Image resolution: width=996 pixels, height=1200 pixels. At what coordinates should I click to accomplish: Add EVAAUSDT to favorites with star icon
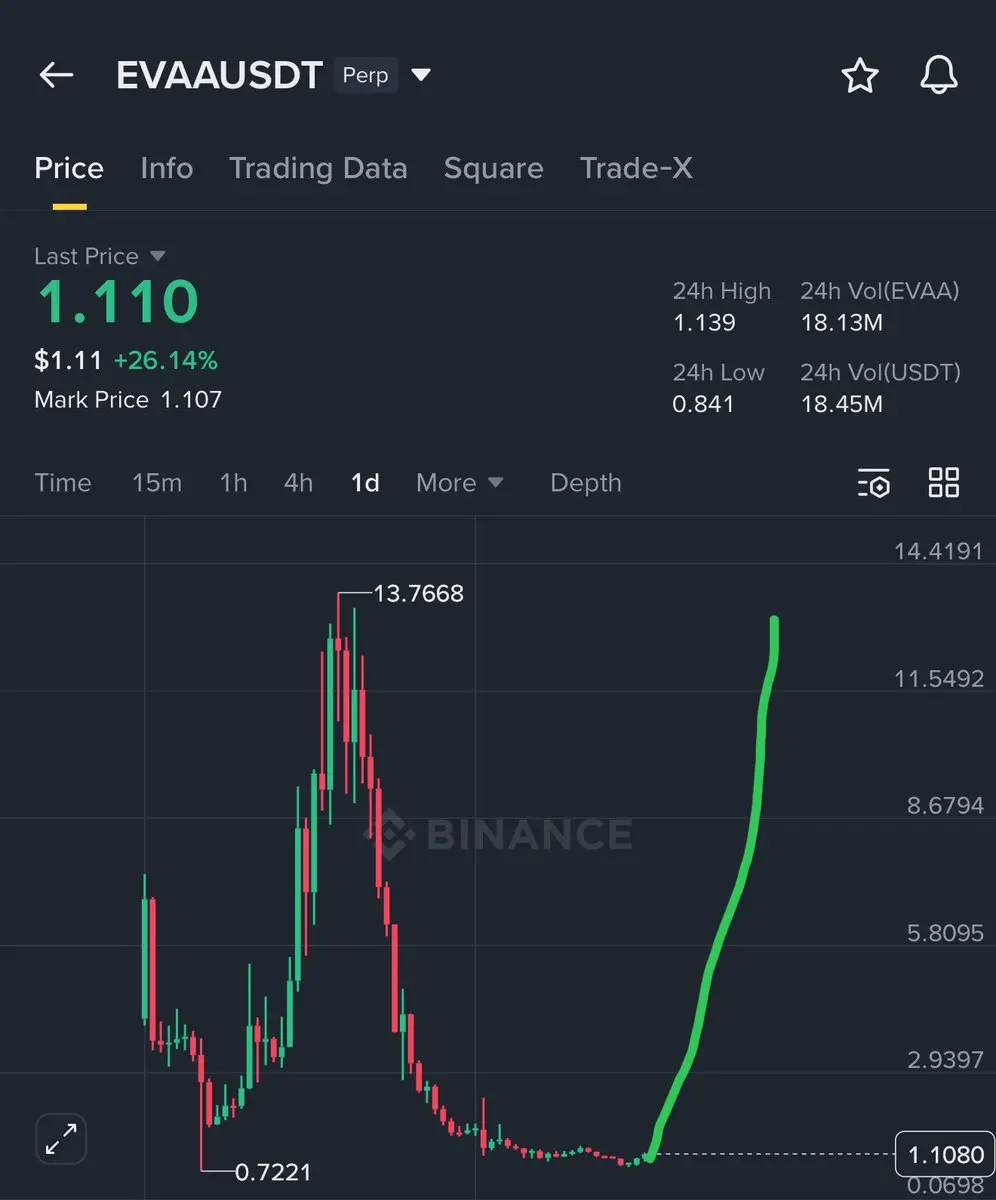pos(860,75)
